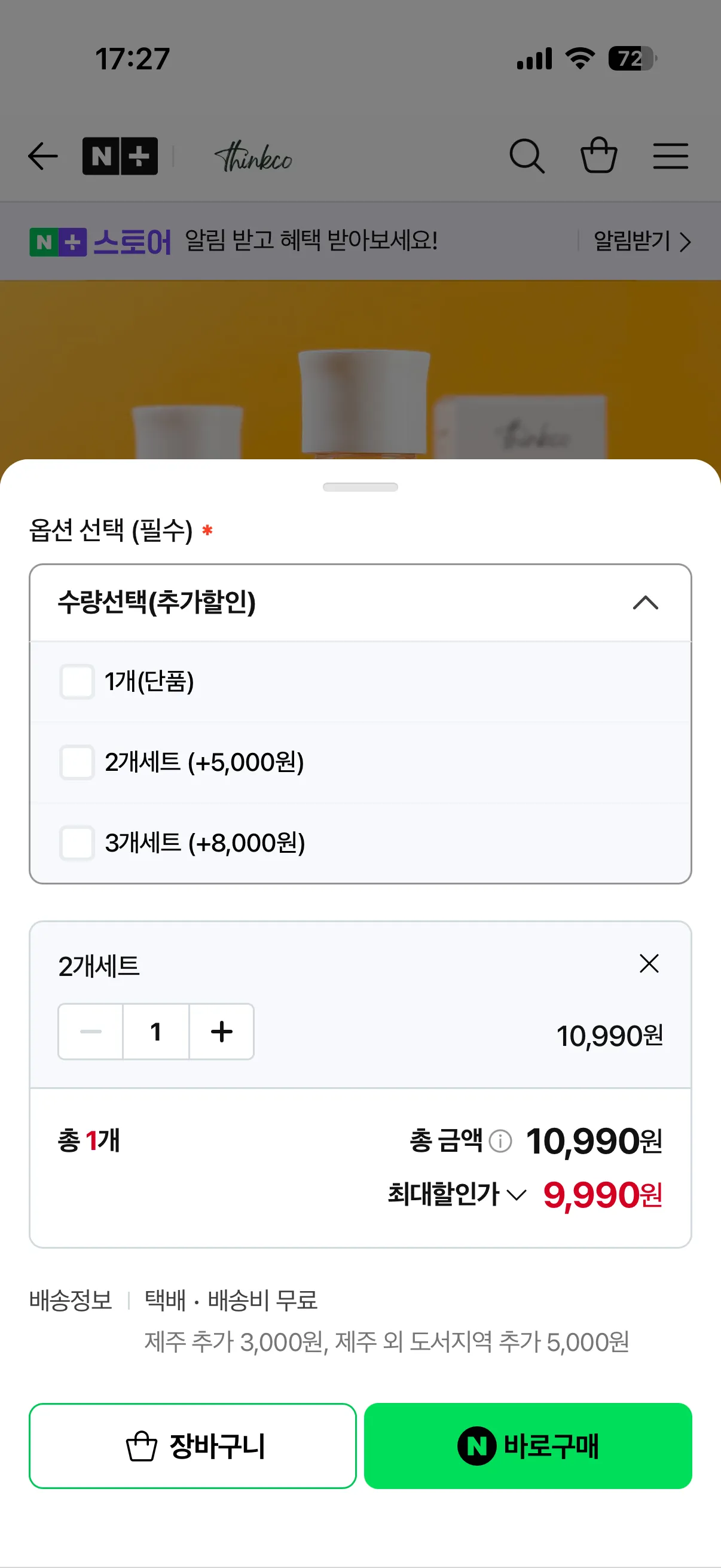Open the search magnifier icon
Viewport: 721px width, 1568px height.
[527, 157]
